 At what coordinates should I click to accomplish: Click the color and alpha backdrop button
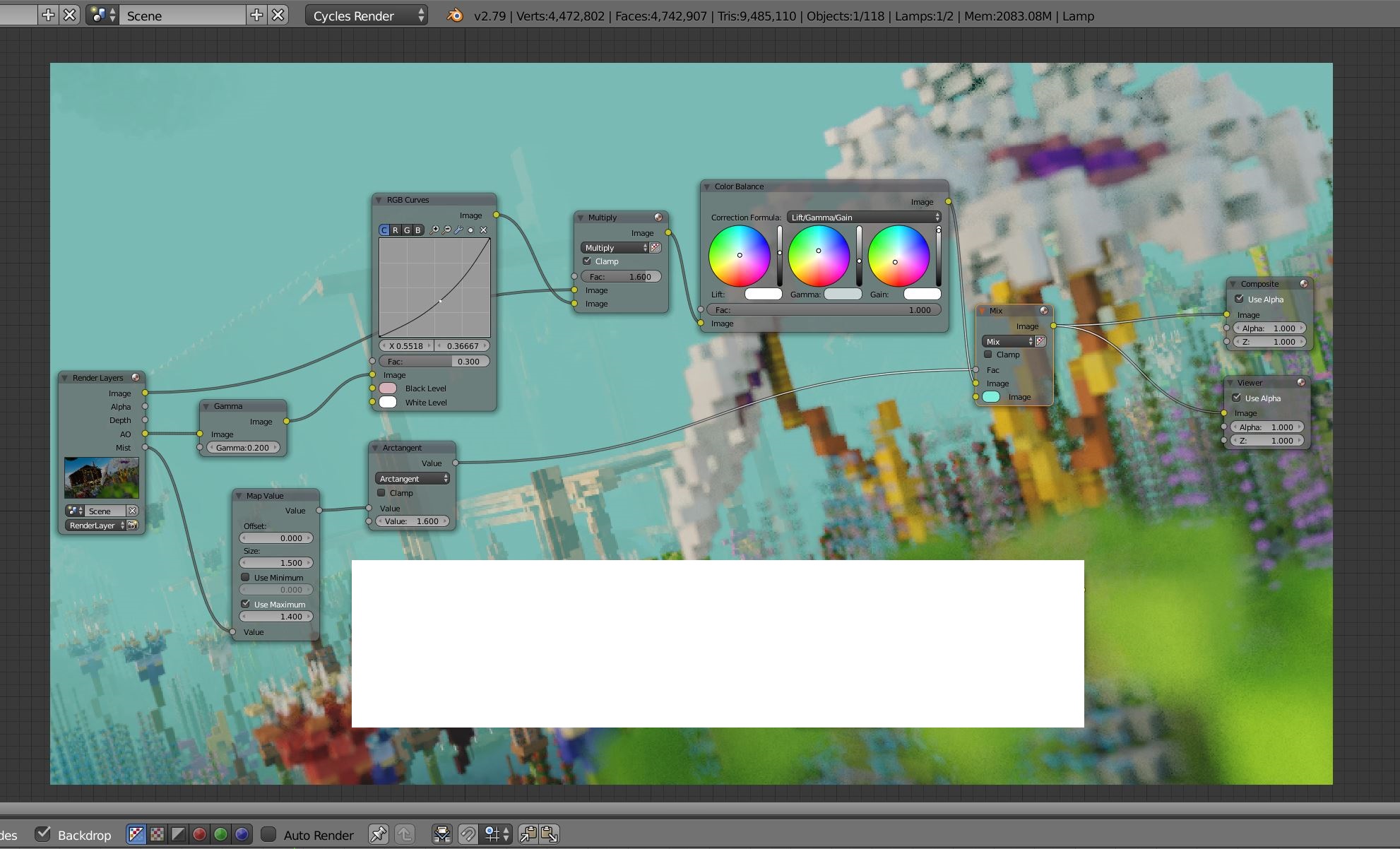(136, 834)
